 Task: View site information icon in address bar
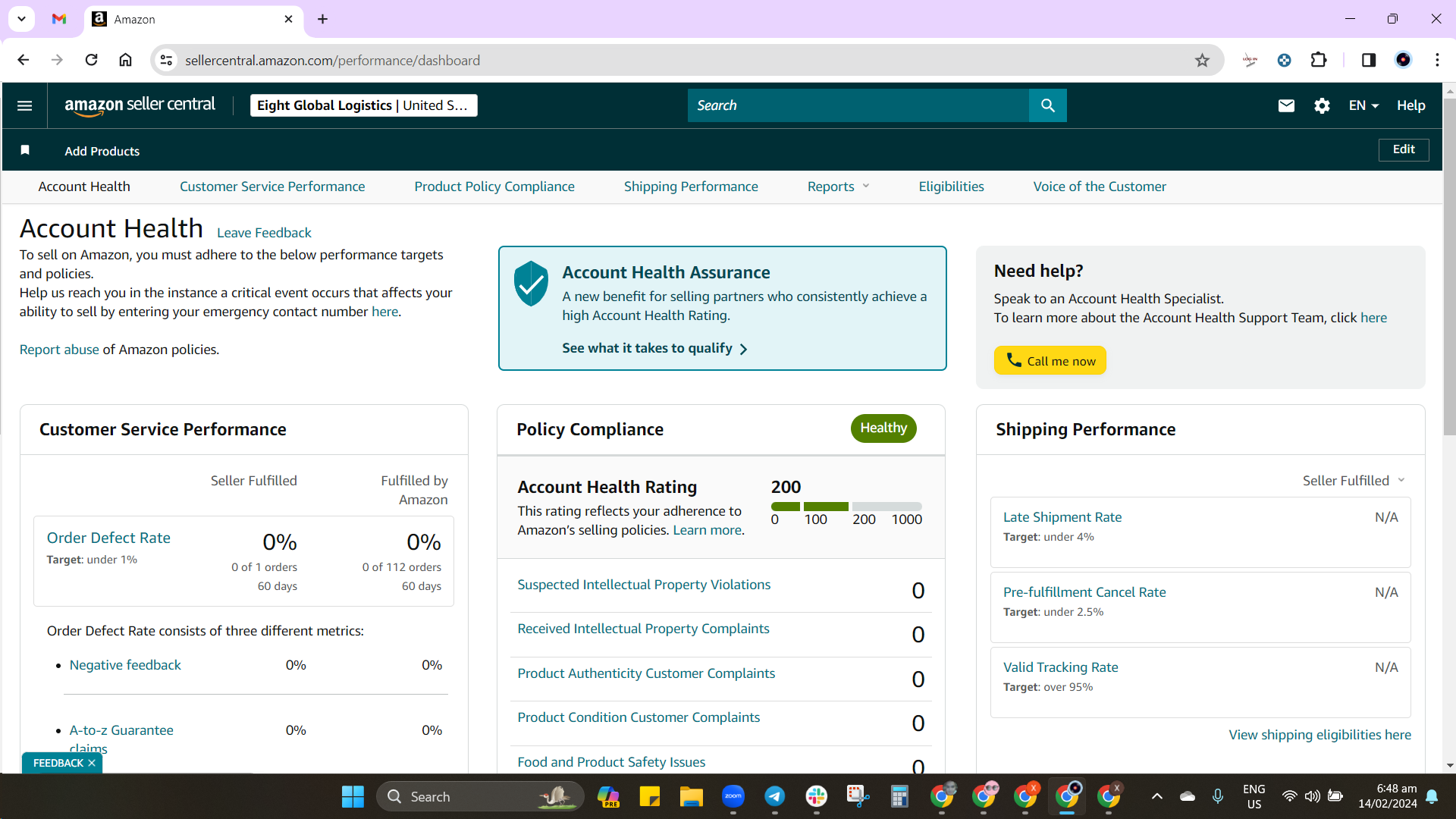[x=167, y=60]
